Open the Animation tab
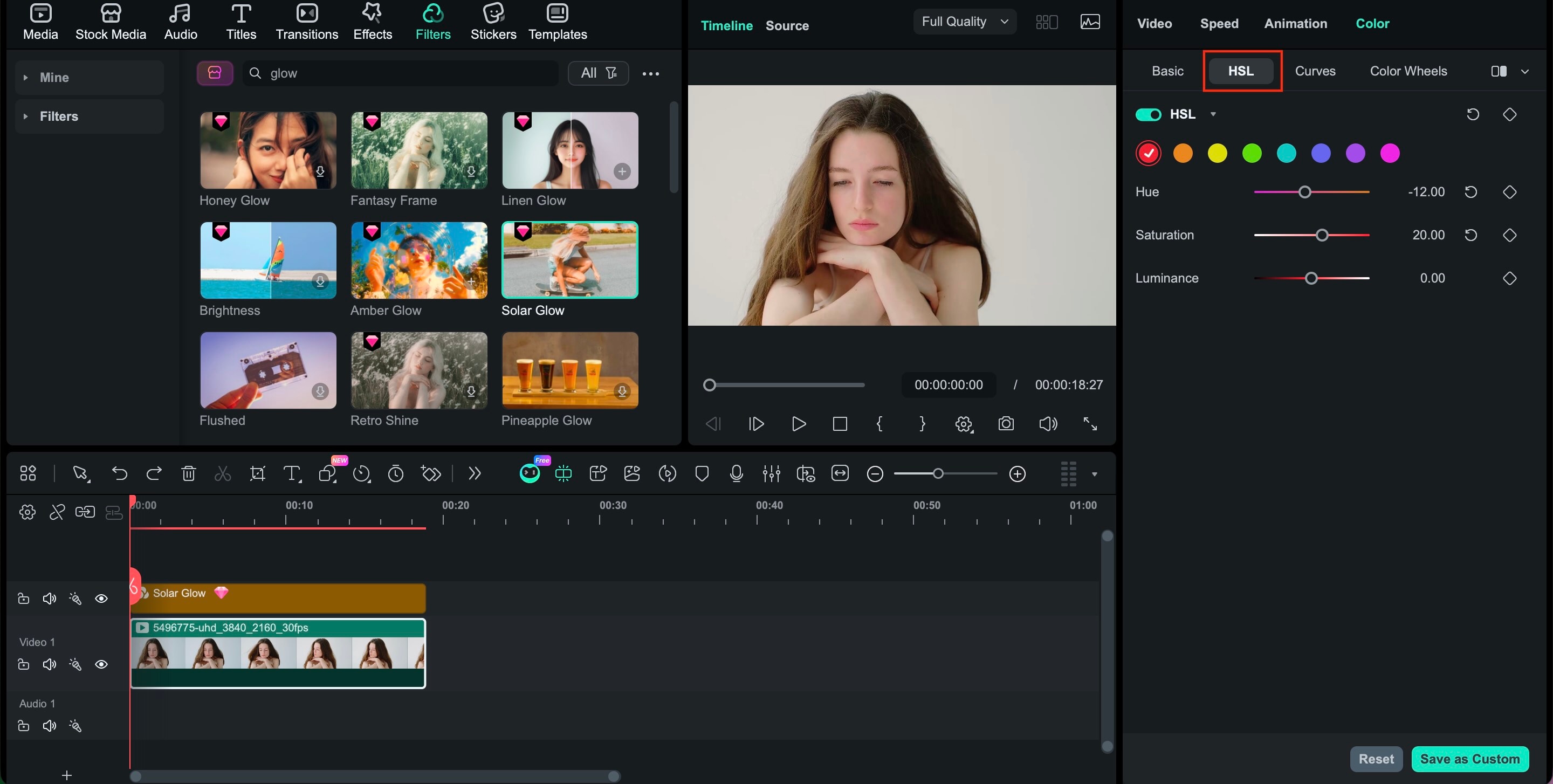The height and width of the screenshot is (784, 1553). (1295, 24)
